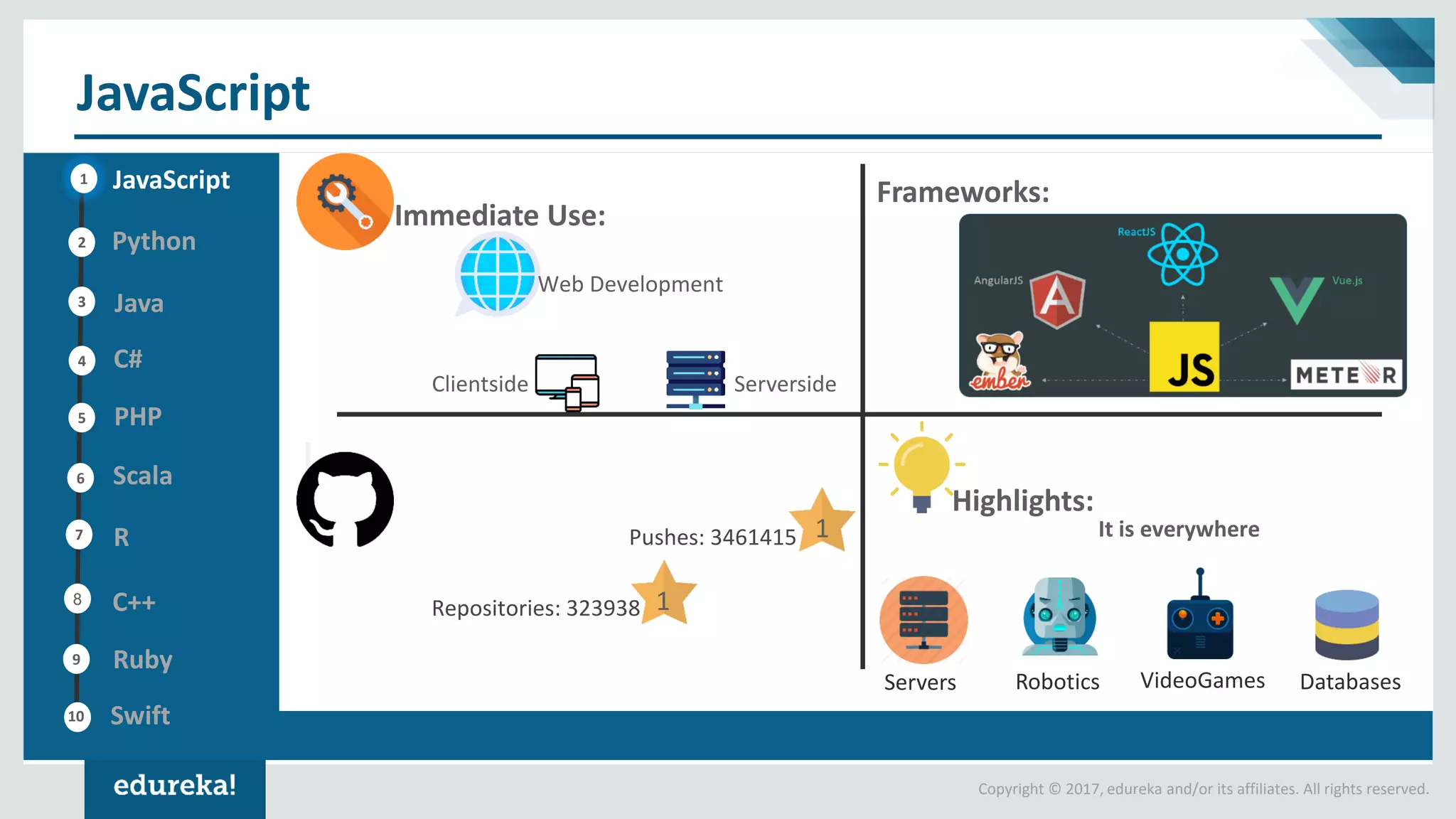Click the VideoGames controller icon
This screenshot has height=819, width=1456.
pos(1200,614)
